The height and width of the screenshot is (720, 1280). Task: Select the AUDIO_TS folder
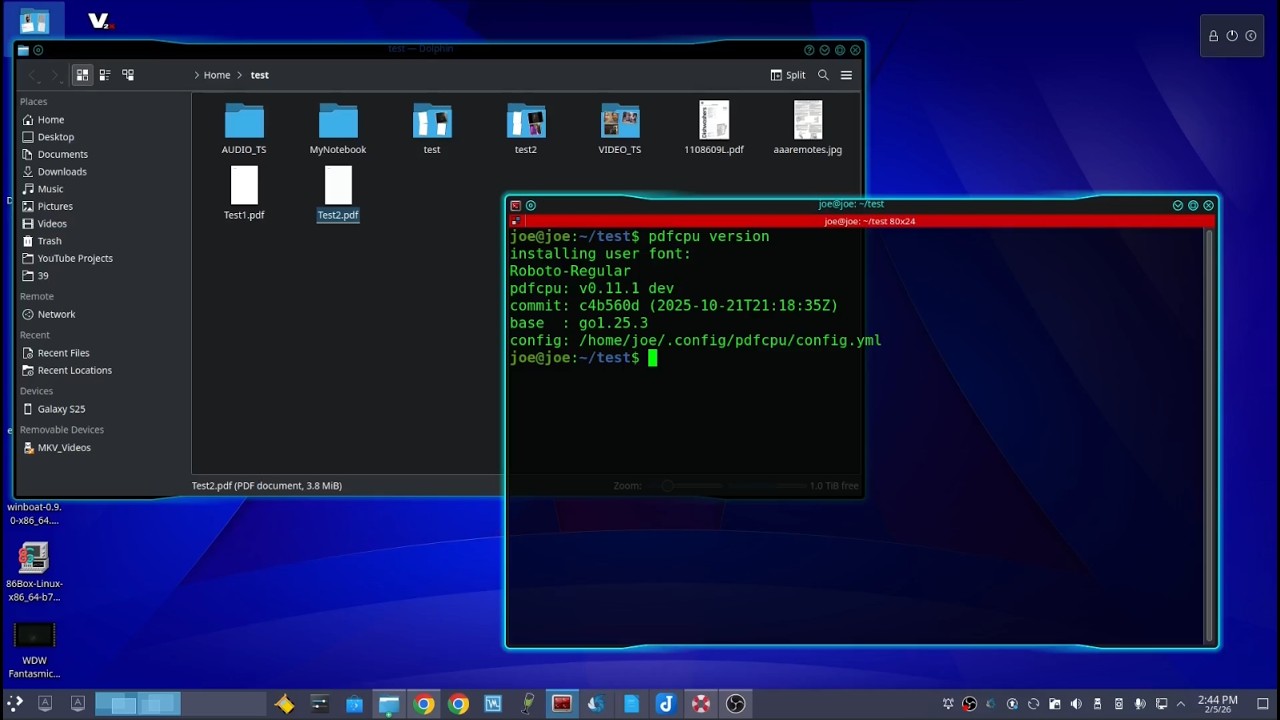point(244,128)
